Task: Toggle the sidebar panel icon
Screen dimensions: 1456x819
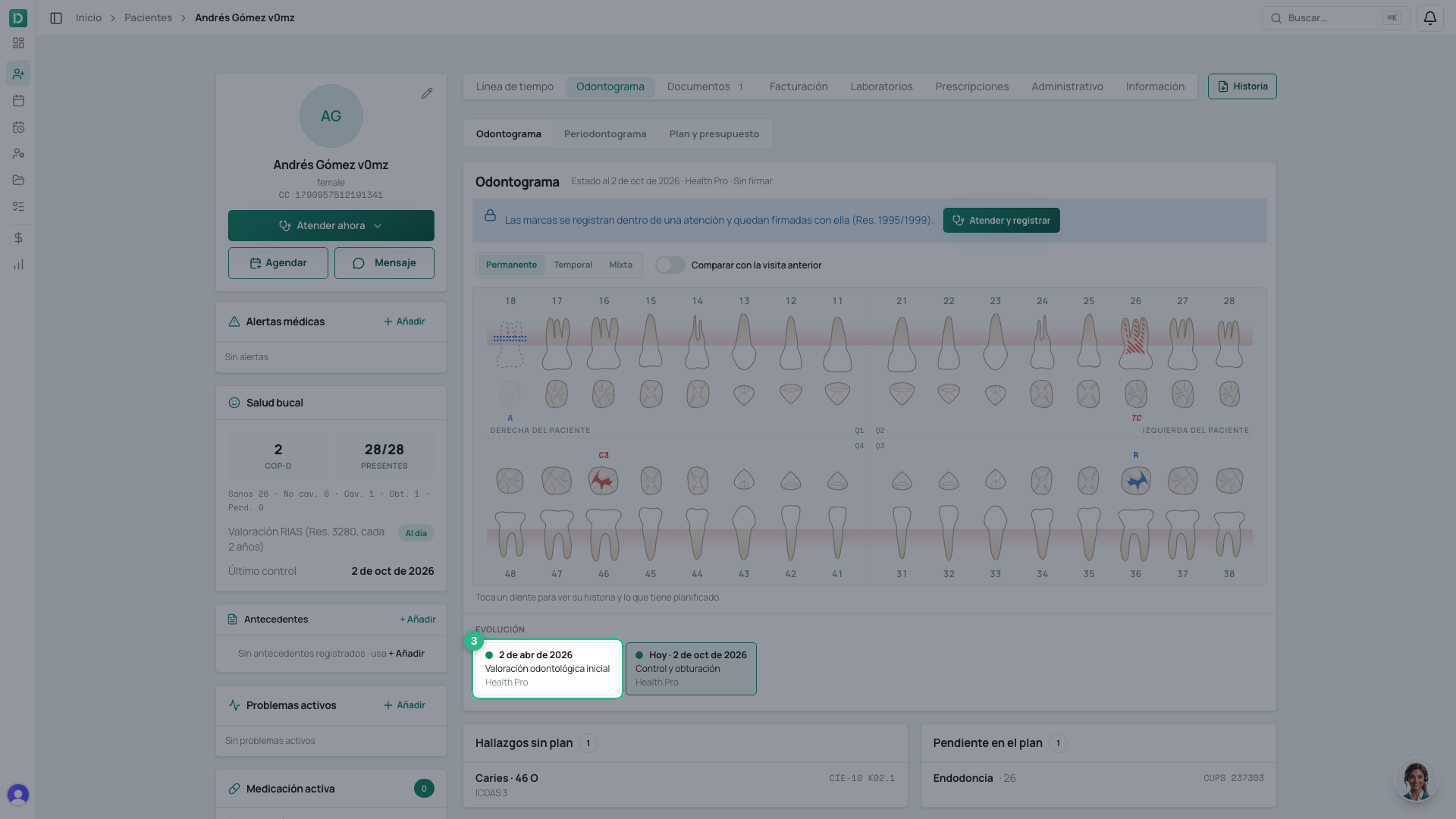Action: click(x=56, y=18)
